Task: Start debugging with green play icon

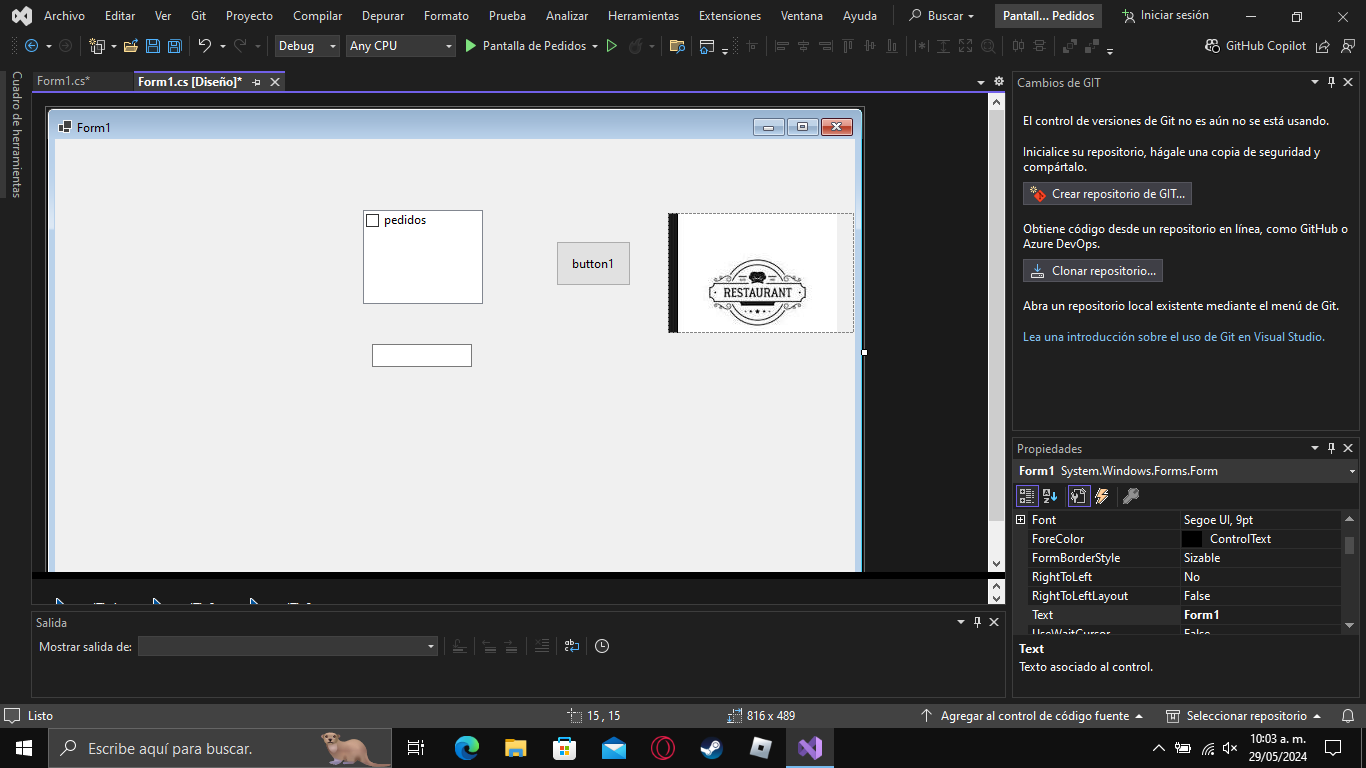Action: pos(471,46)
